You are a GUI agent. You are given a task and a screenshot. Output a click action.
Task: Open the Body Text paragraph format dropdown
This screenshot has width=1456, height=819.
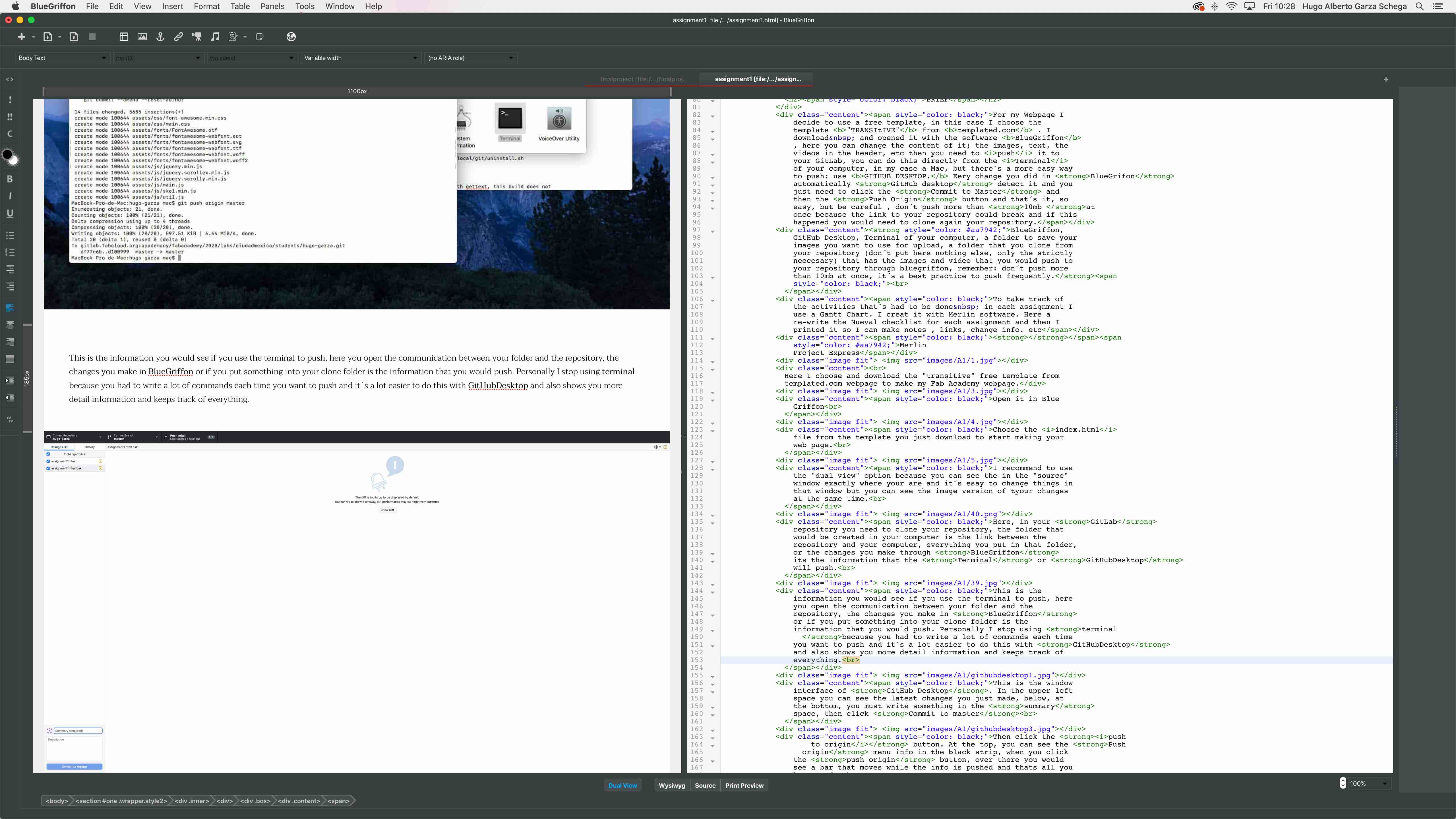click(x=62, y=58)
